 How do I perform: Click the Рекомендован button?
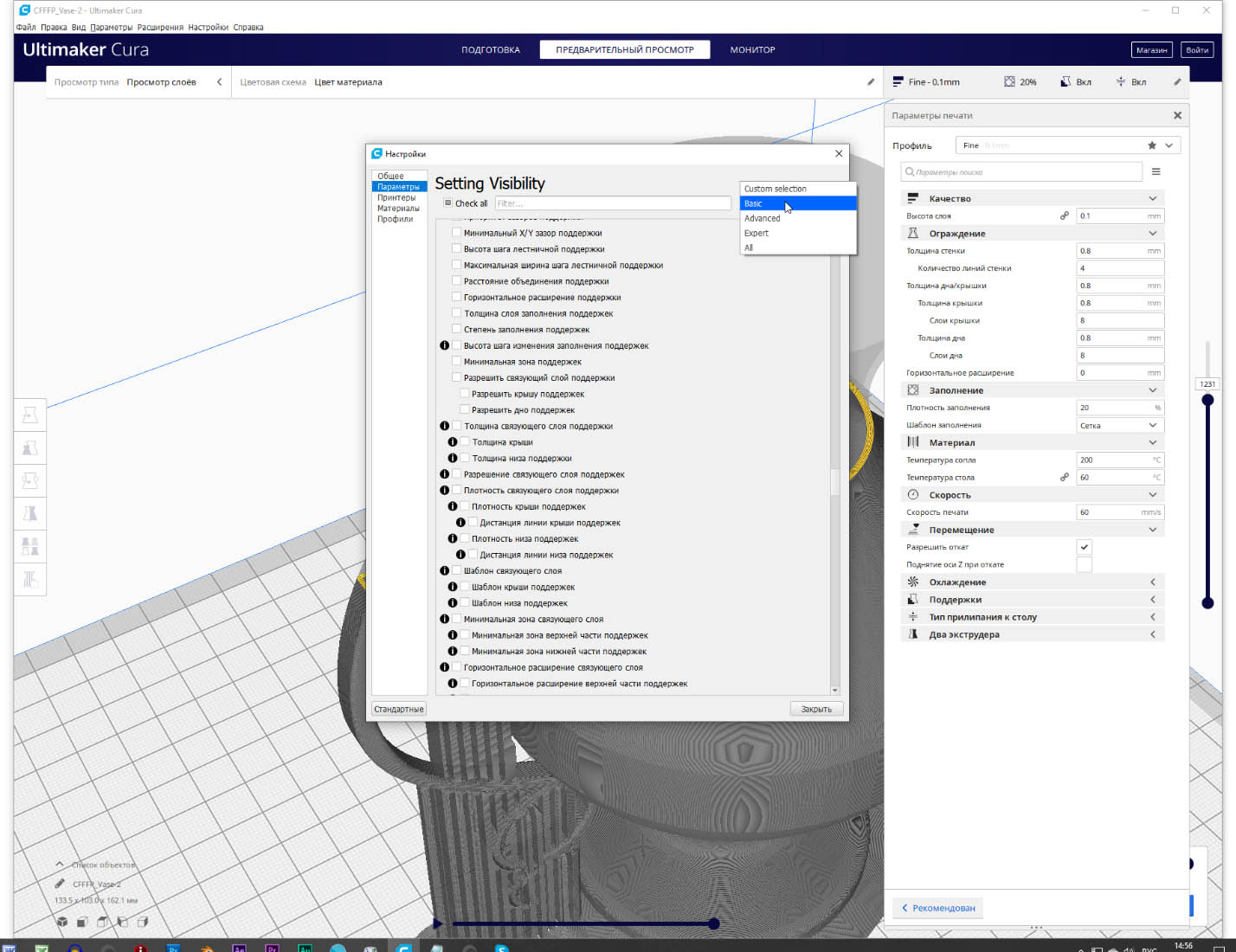click(938, 908)
